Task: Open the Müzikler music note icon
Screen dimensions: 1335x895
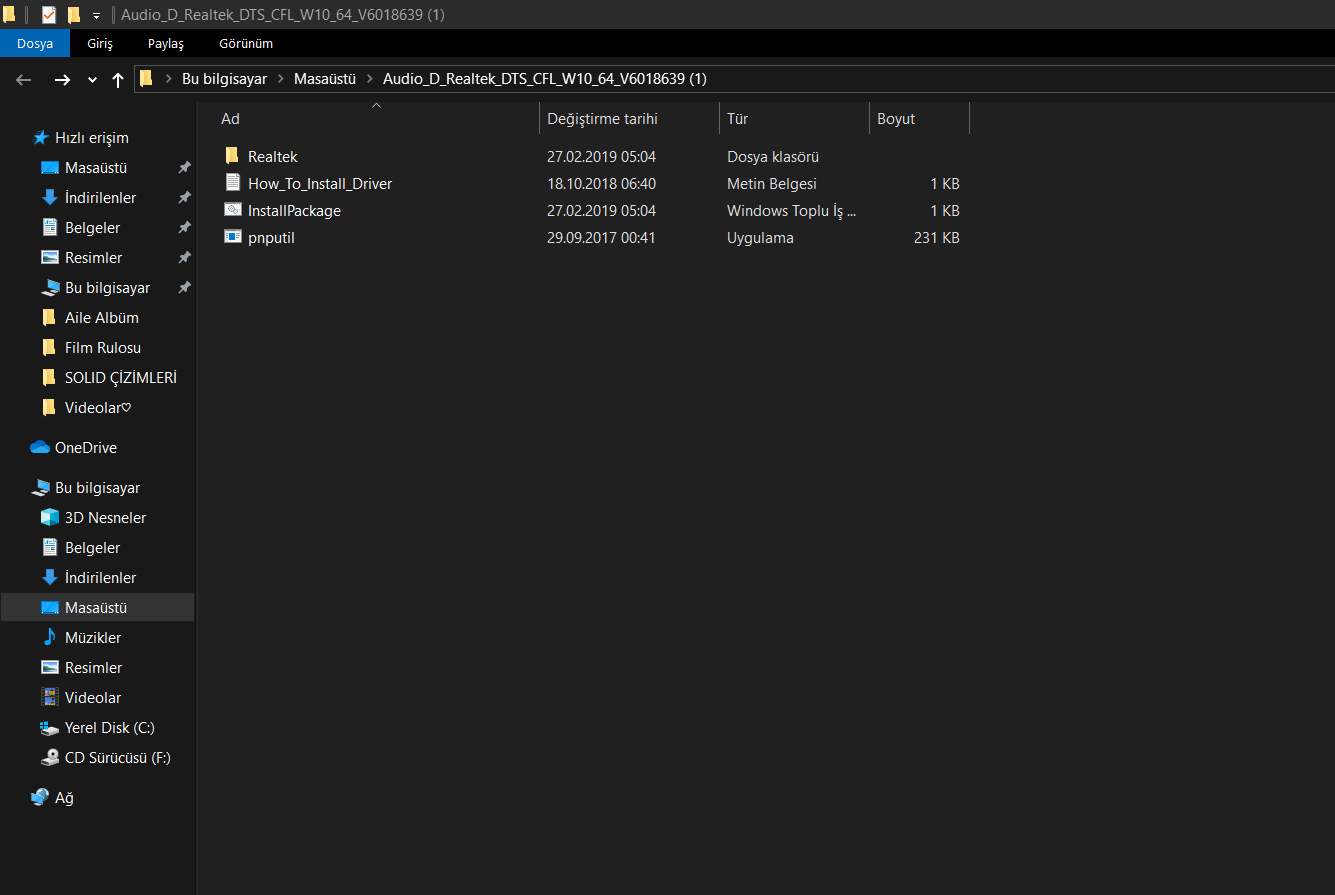Action: tap(50, 638)
